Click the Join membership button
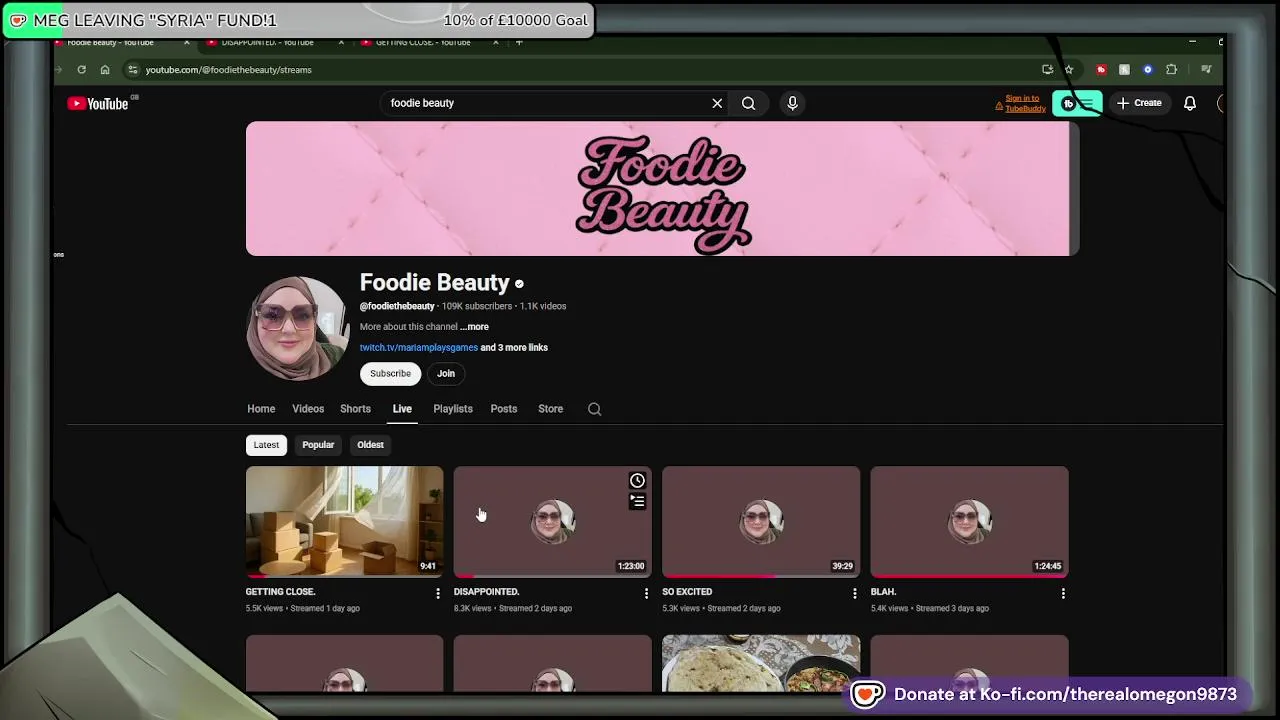Image resolution: width=1280 pixels, height=720 pixels. (x=446, y=374)
